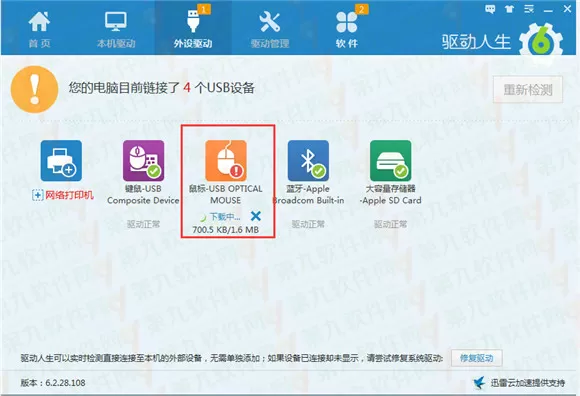Open the 首页 home tab

click(x=39, y=29)
